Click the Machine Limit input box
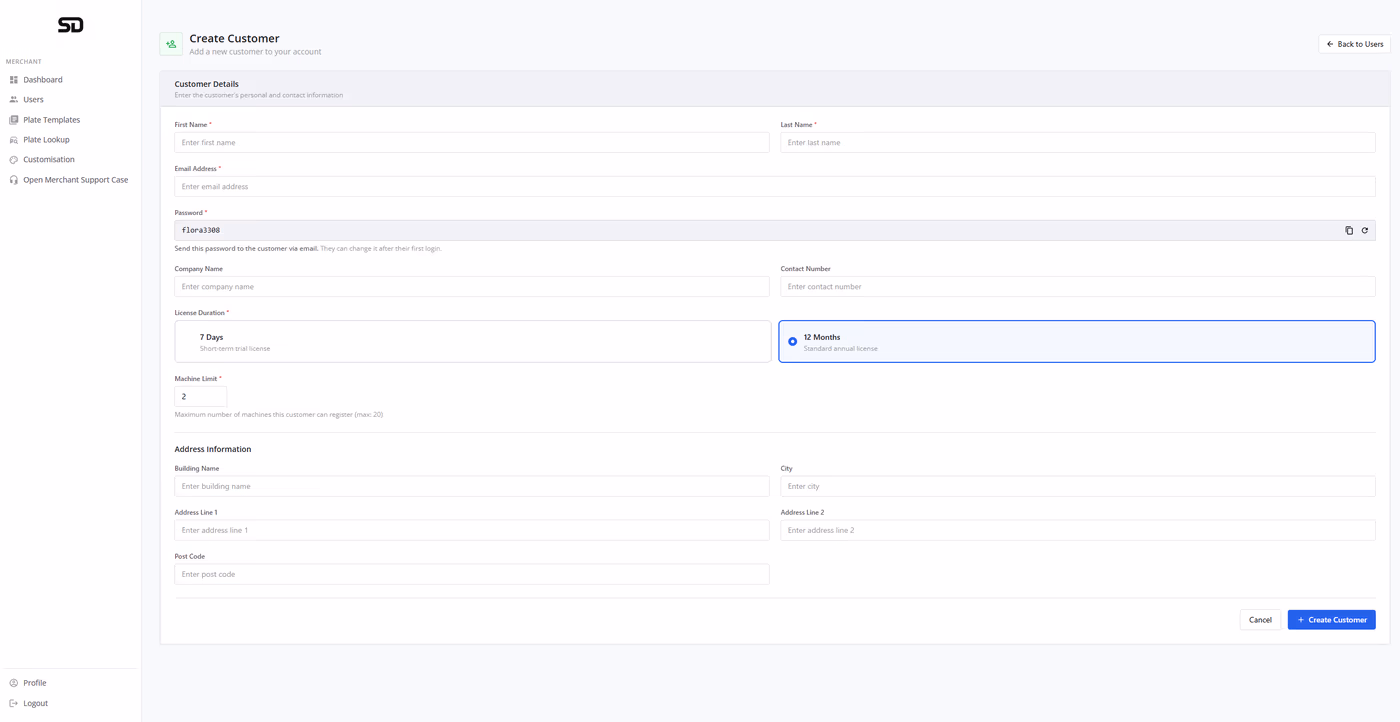Image resolution: width=1400 pixels, height=722 pixels. coord(199,396)
